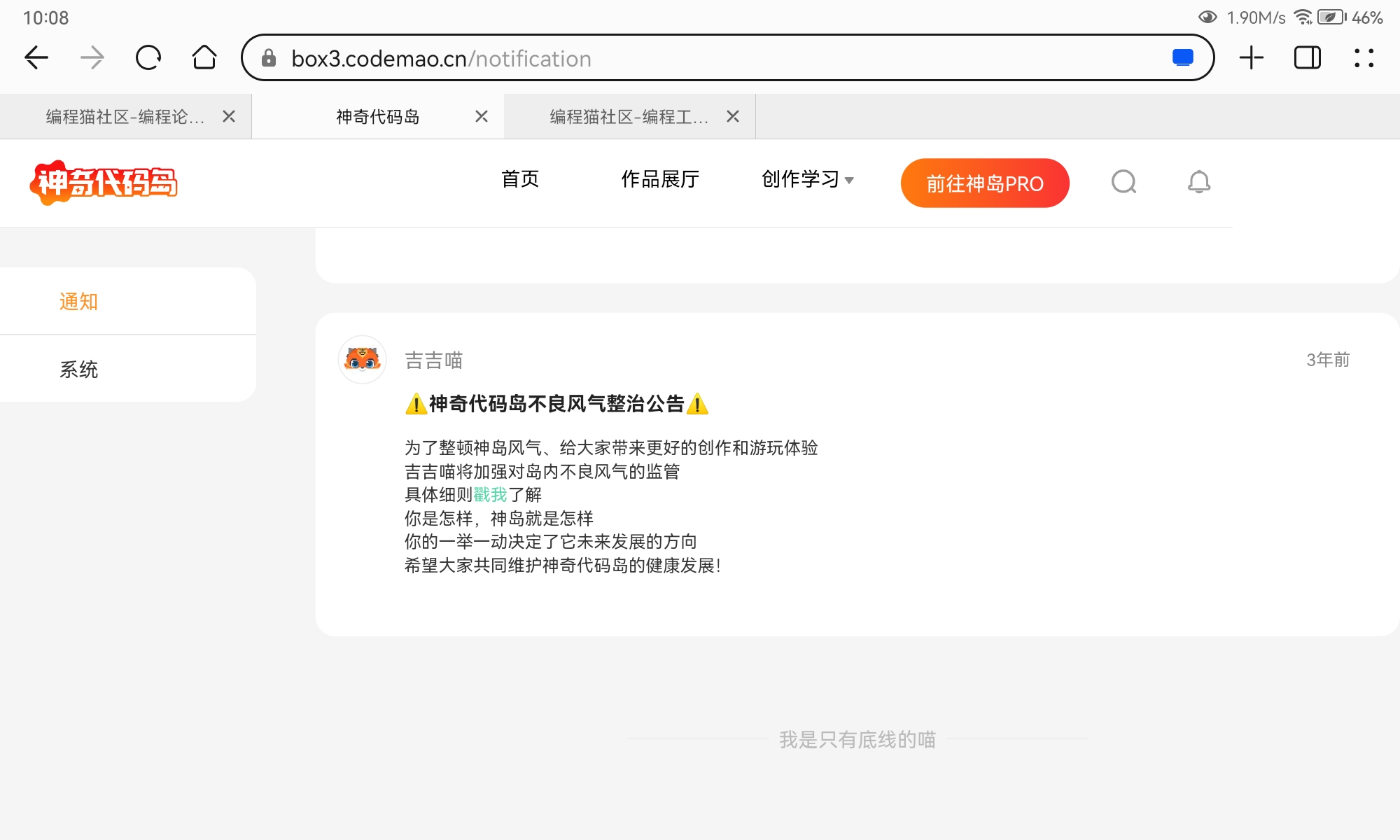
Task: Click the line 为了整顿神岛风气、给大家带来更好的创作和游玩体验
Action: (611, 448)
